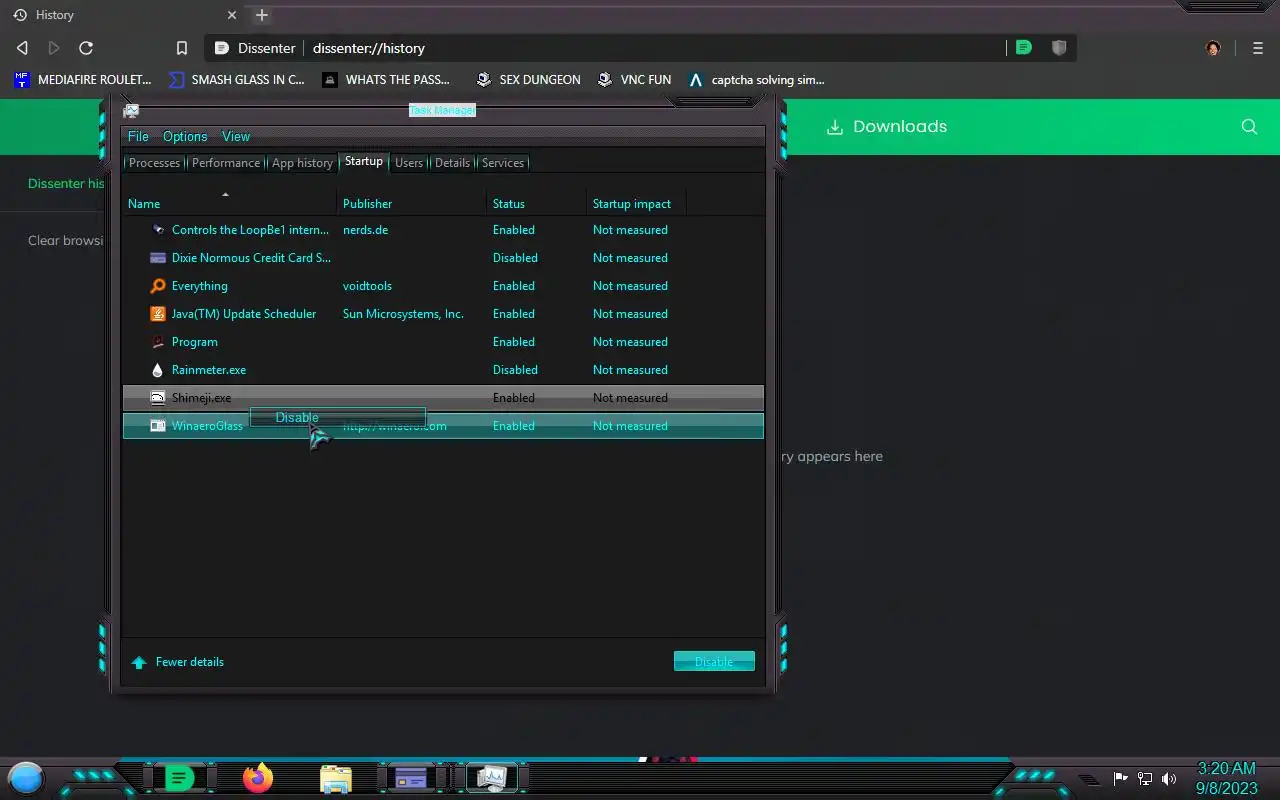Click the Rainmeter droplet icon
This screenshot has width=1280, height=800.
pyautogui.click(x=158, y=370)
